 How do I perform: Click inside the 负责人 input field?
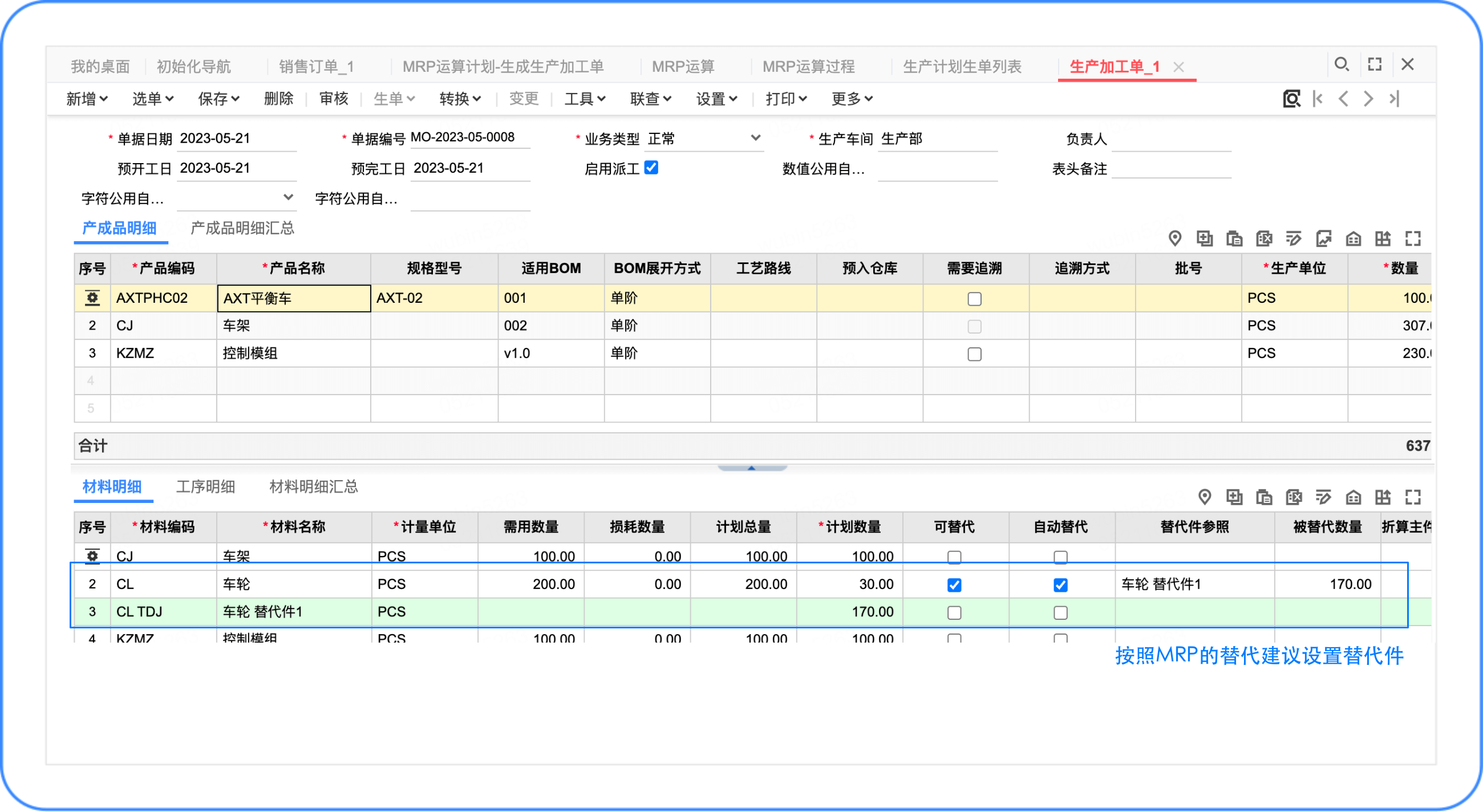tap(1172, 138)
